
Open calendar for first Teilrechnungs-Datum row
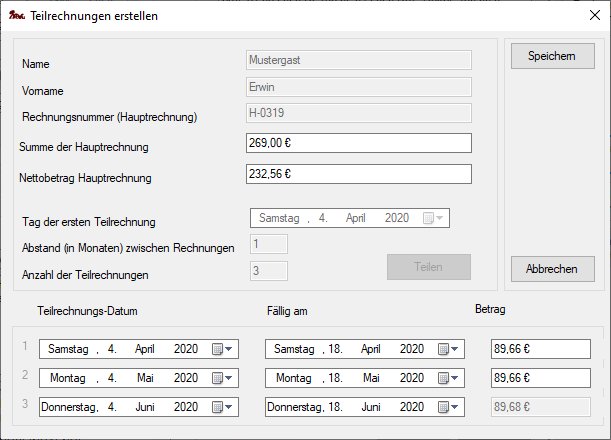(222, 349)
